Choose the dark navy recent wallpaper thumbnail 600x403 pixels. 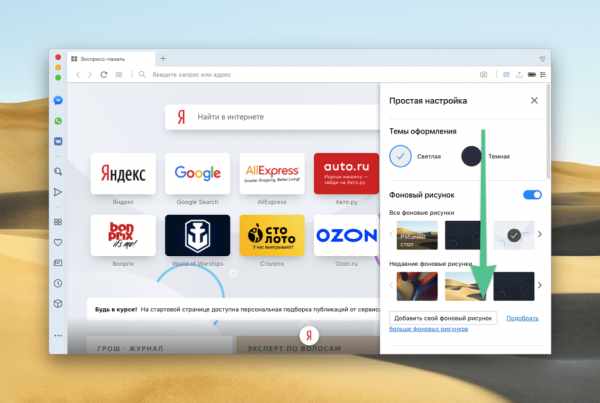(x=514, y=286)
